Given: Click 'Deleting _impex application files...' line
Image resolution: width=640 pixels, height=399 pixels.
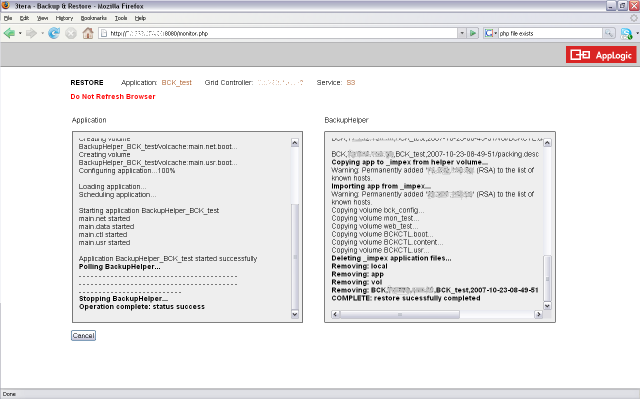Looking at the screenshot, I should [x=391, y=258].
